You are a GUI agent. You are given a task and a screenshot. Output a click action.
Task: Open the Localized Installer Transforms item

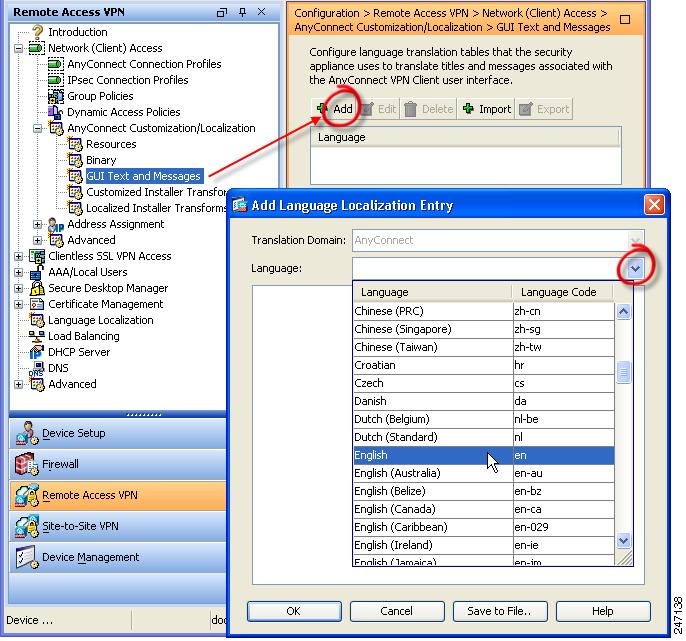pos(156,208)
